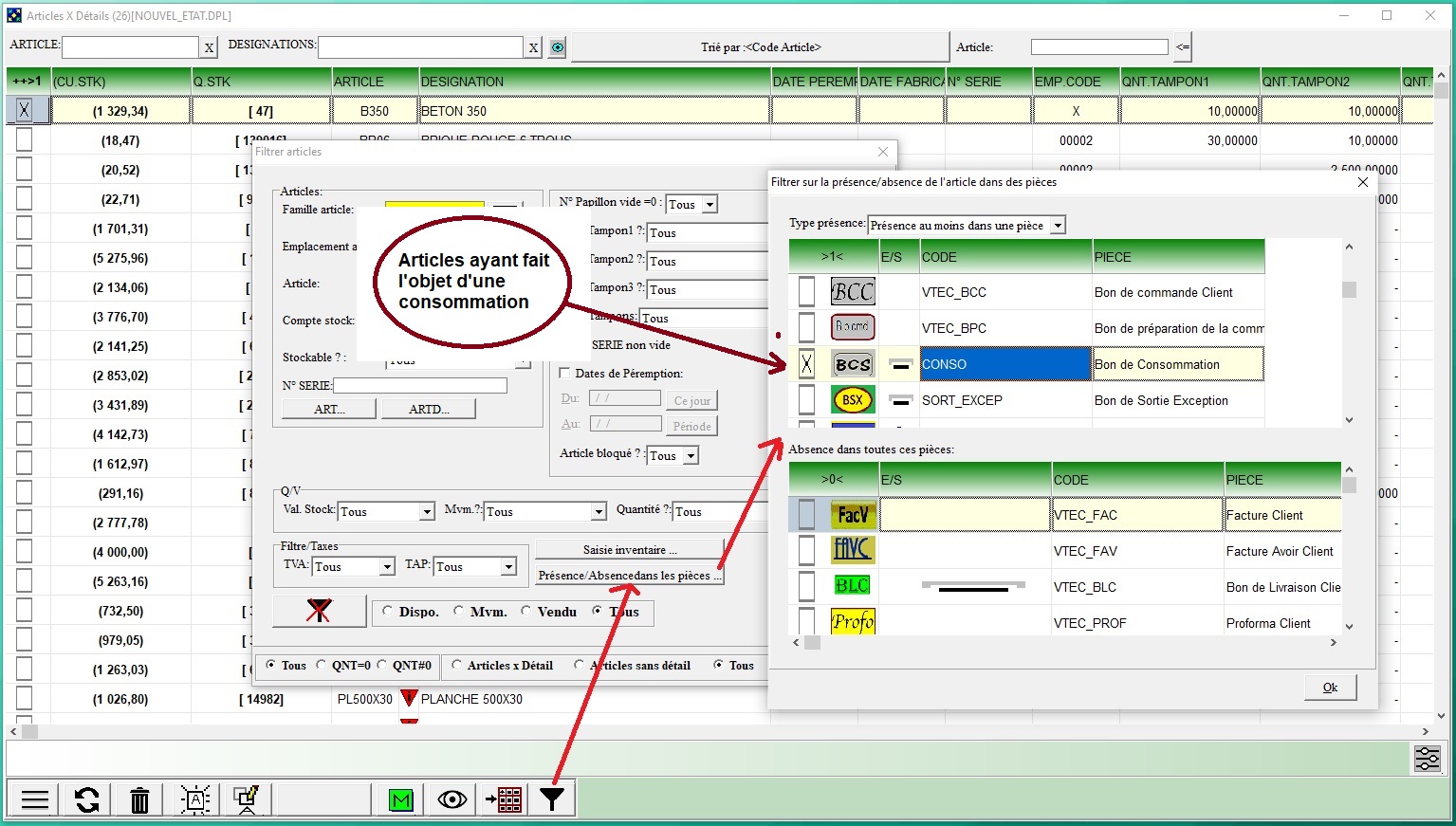Viewport: 1456px width, 826px height.
Task: Select the Vendu radio button
Action: [526, 612]
